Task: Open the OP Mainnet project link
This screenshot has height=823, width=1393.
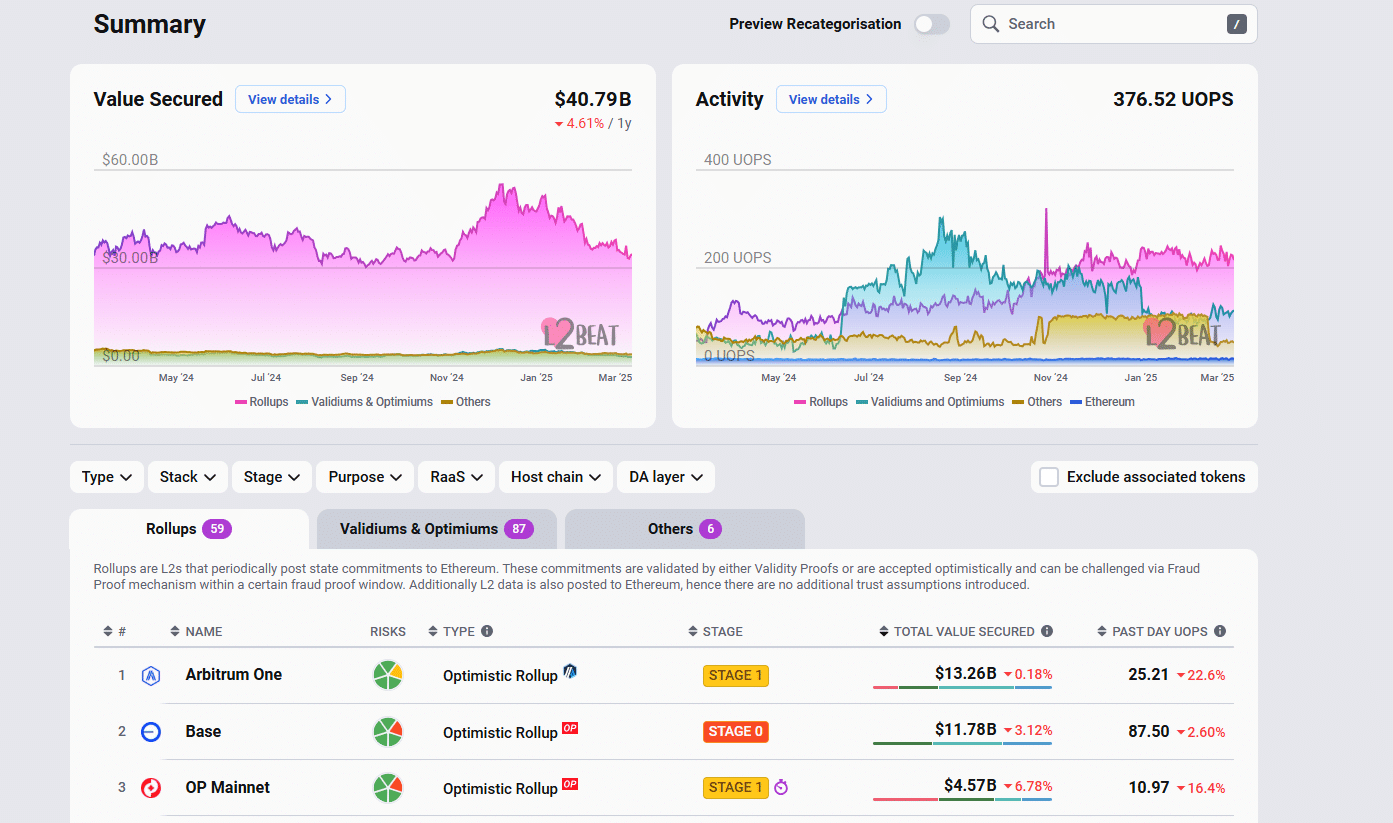Action: (x=228, y=788)
